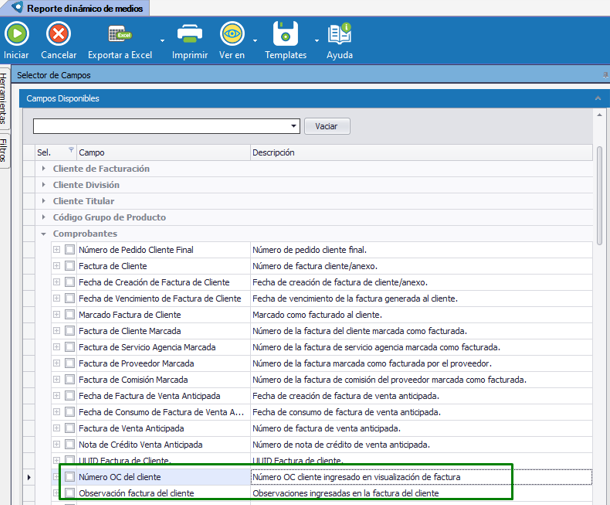This screenshot has height=505, width=610.
Task: Sort by the Descripción column header
Action: point(420,152)
